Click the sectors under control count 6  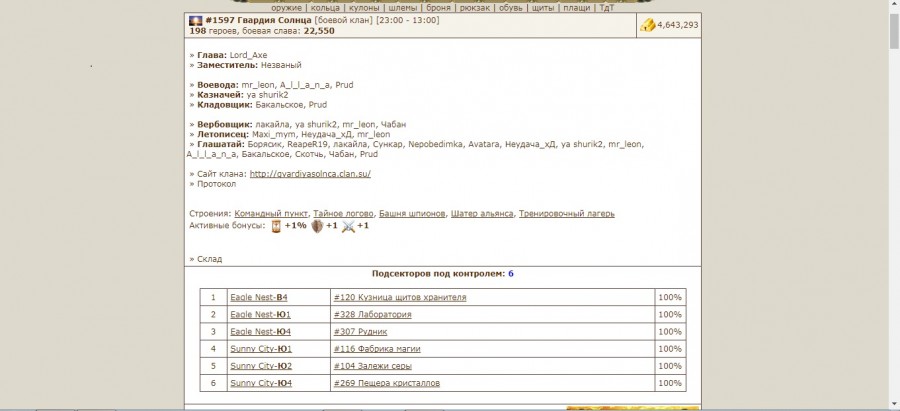point(511,274)
